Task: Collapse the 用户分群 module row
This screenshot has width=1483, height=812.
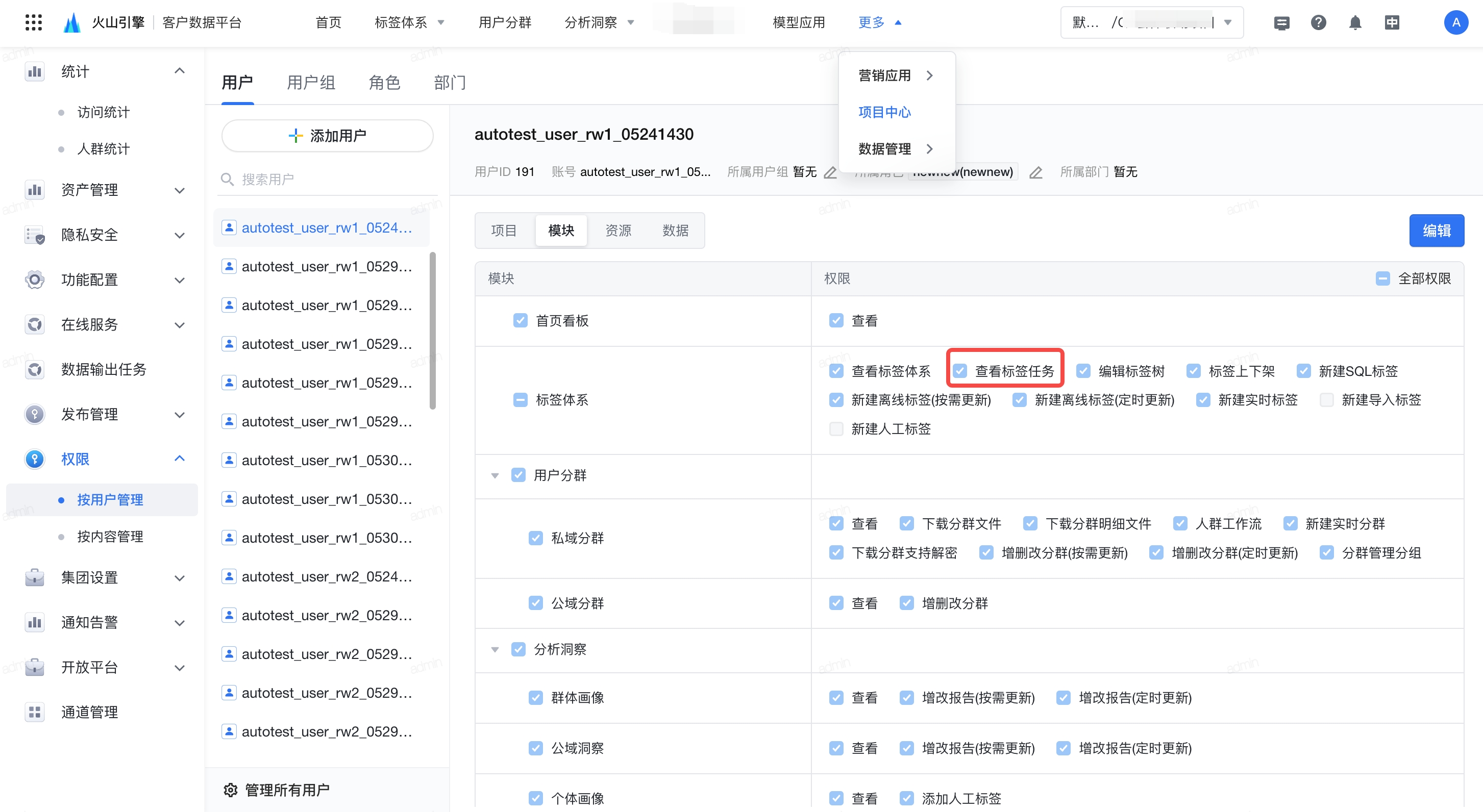Action: click(495, 475)
